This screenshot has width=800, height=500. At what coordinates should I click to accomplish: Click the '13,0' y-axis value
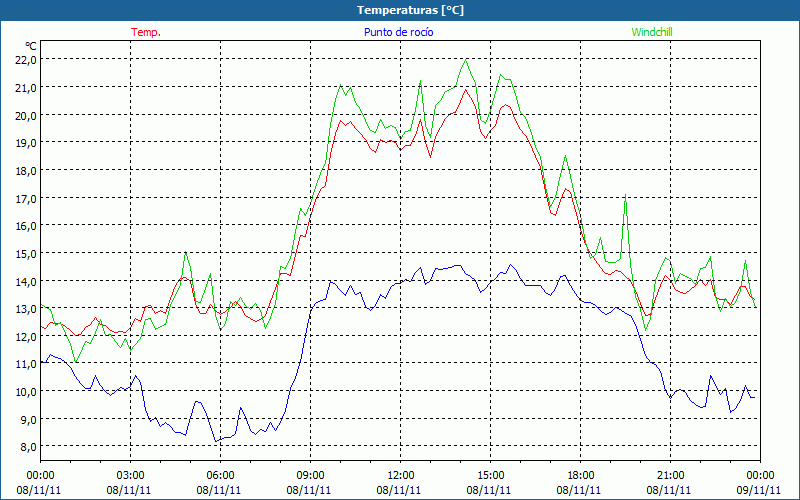click(x=26, y=309)
